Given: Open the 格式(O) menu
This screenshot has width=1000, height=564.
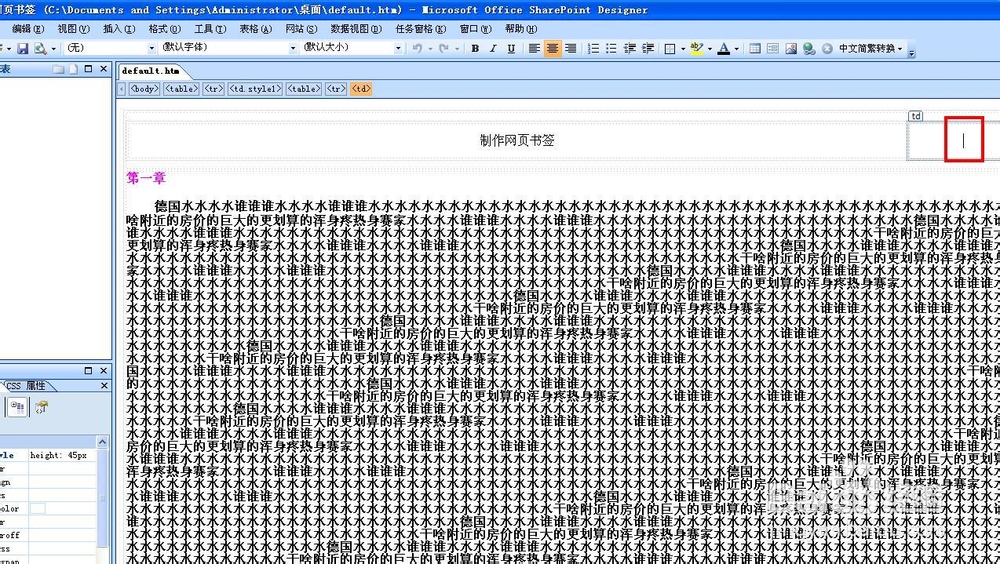Looking at the screenshot, I should [165, 29].
